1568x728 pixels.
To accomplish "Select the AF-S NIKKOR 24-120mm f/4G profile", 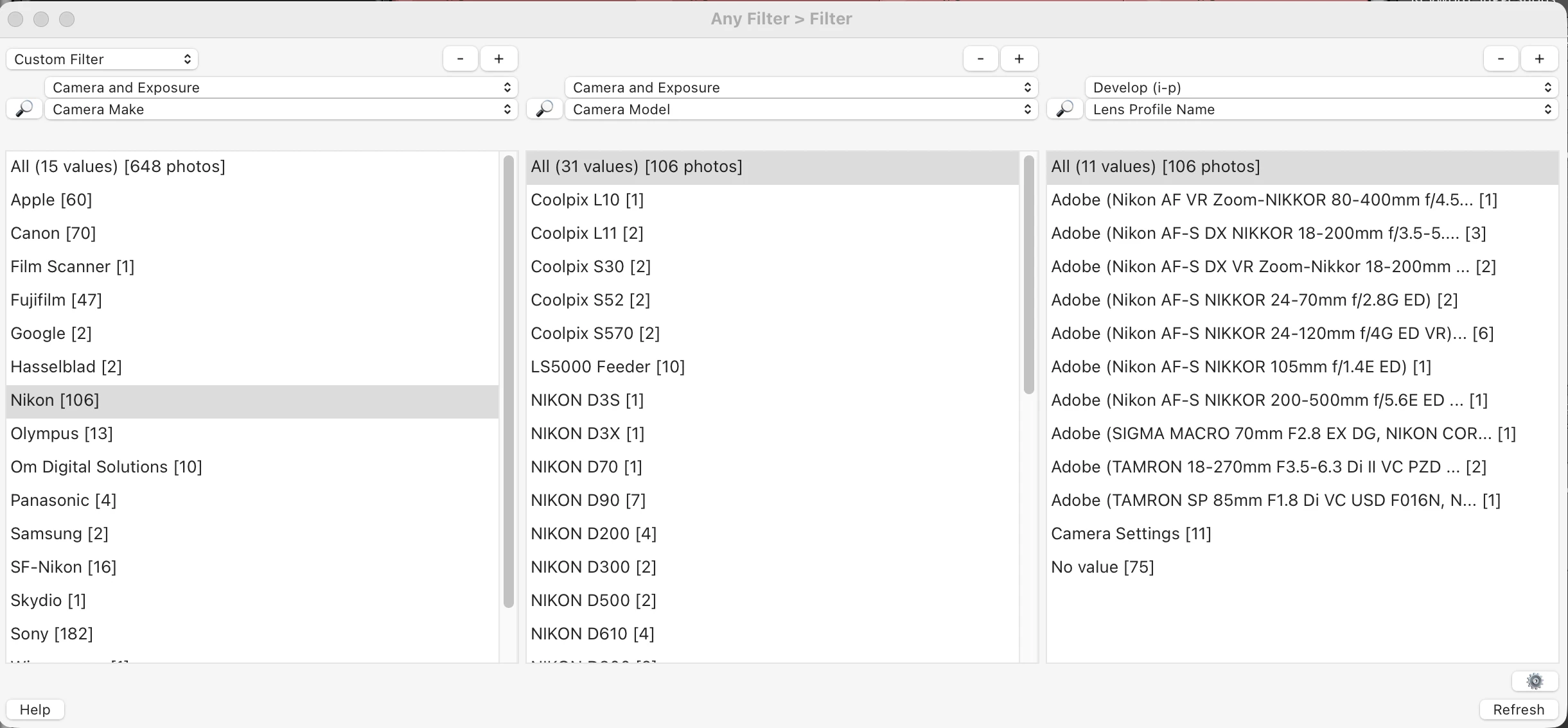I will point(1303,334).
